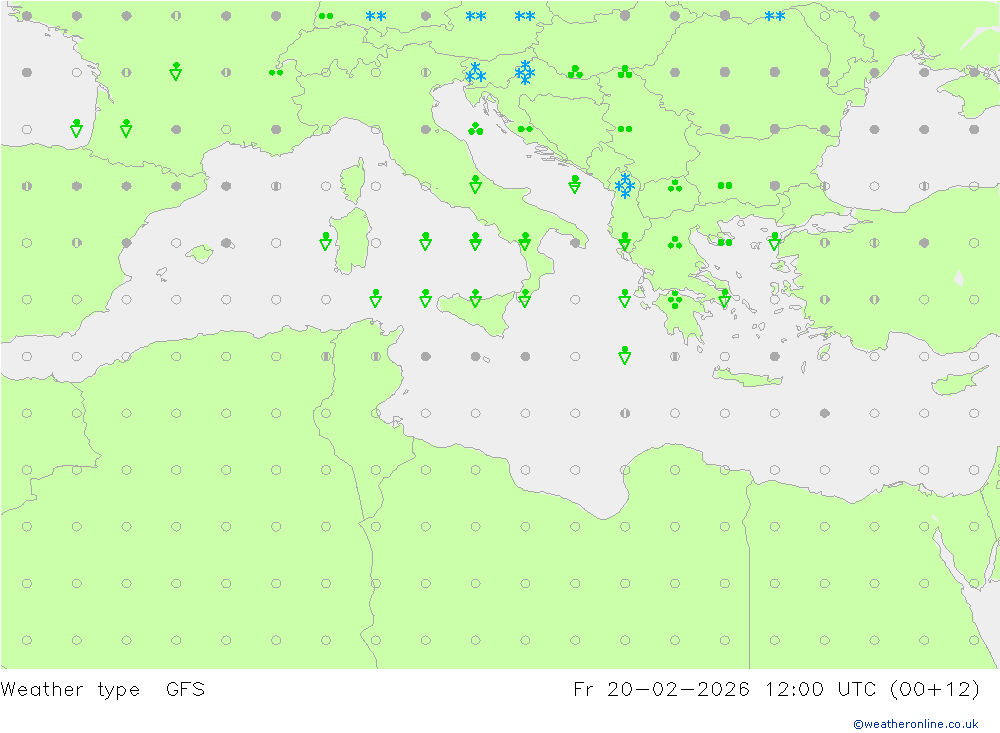Screen dimensions: 1000x733
Task: Click the shower symbol over western Sicily
Action: pos(425,298)
